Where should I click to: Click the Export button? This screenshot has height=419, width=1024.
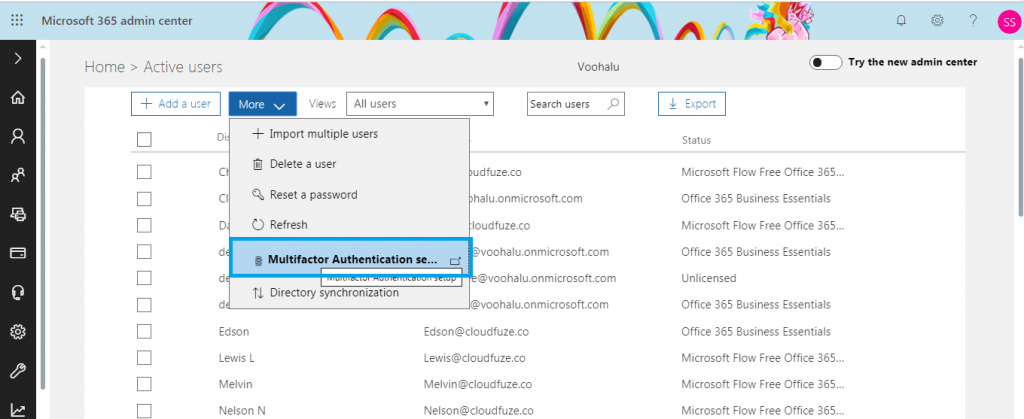coord(692,104)
